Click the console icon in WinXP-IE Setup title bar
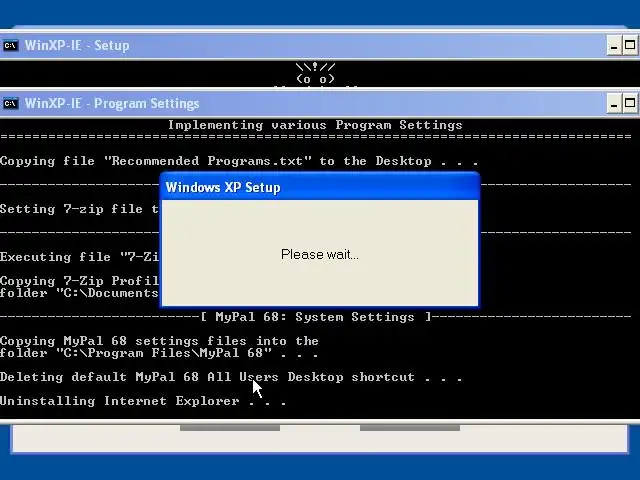This screenshot has height=480, width=640. [x=11, y=45]
